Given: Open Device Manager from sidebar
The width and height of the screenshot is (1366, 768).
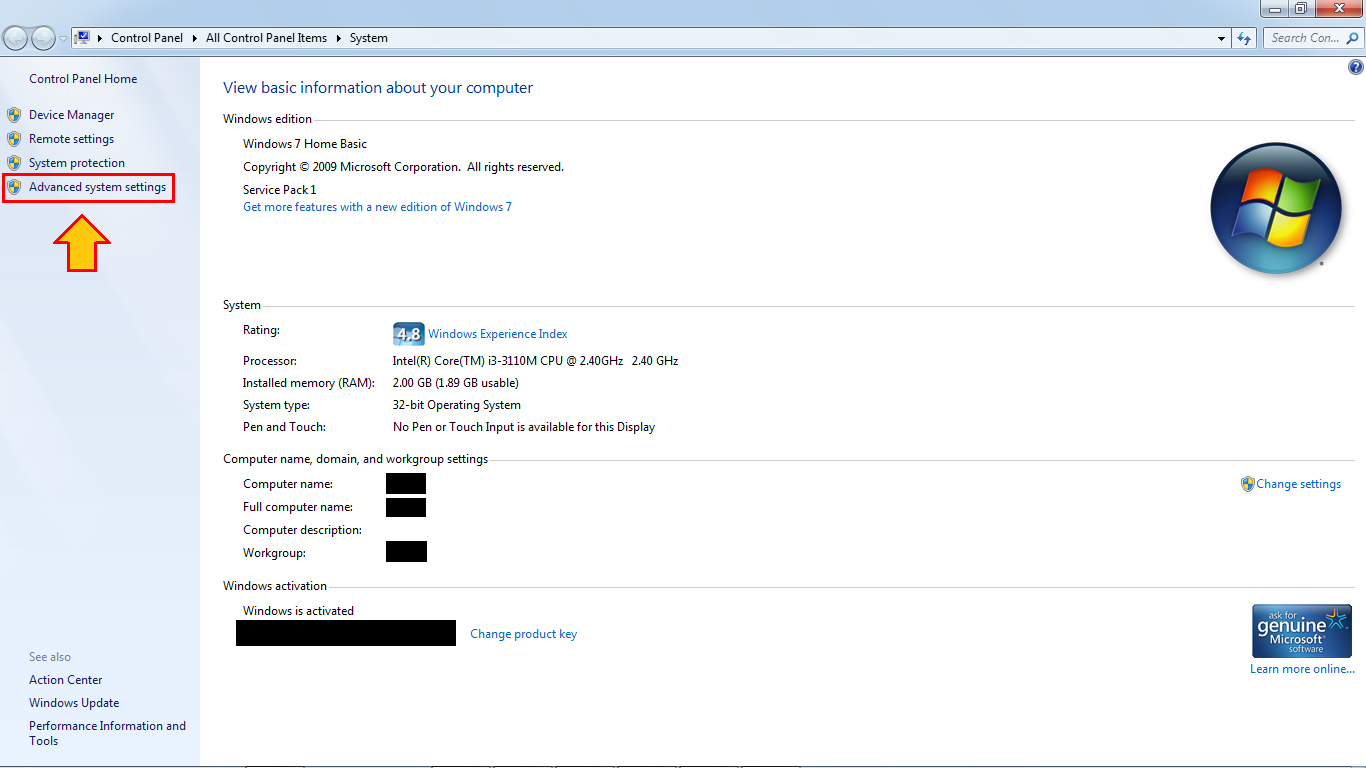Looking at the screenshot, I should [x=71, y=115].
